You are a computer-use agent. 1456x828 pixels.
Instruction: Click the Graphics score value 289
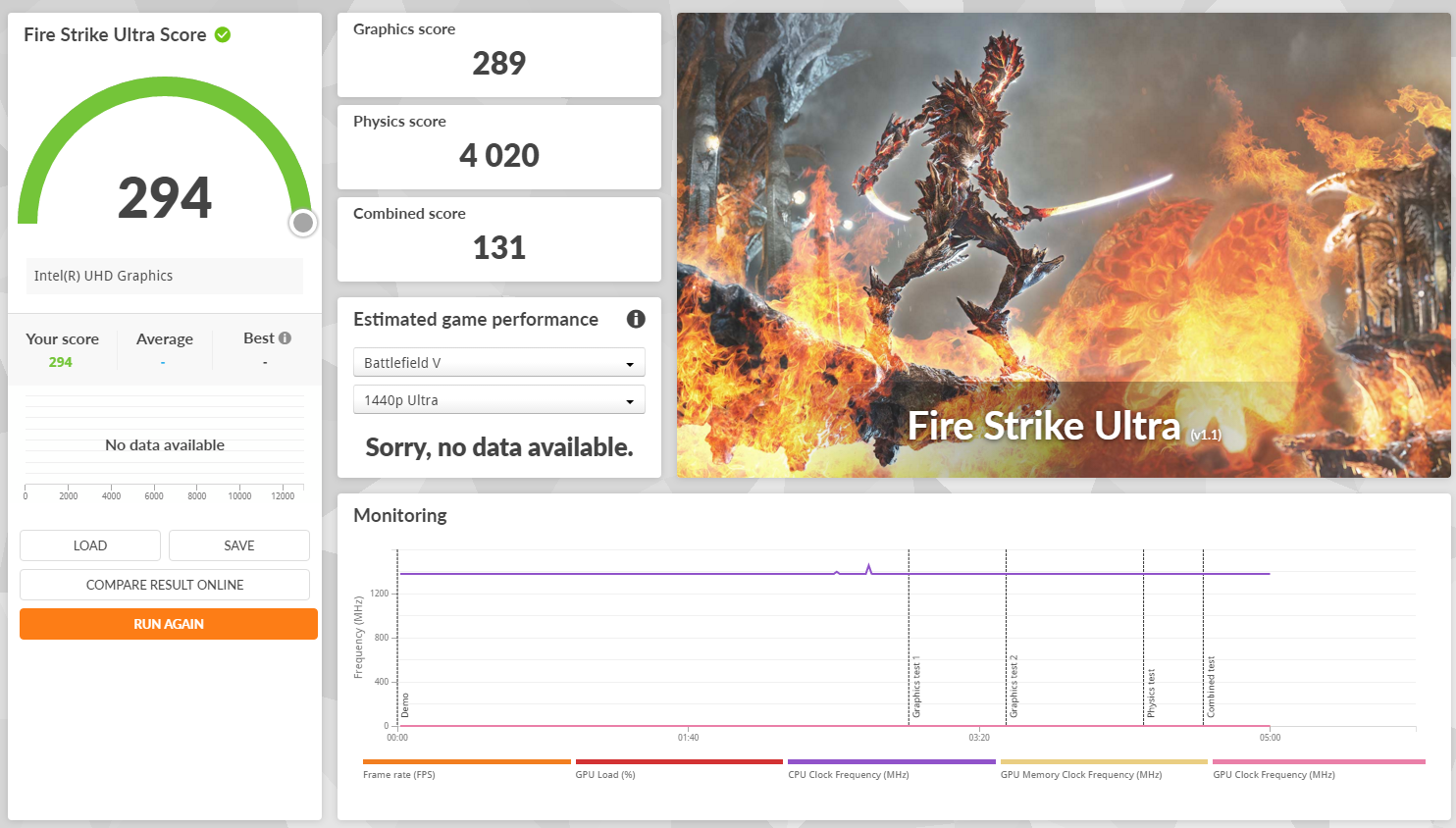pos(498,64)
